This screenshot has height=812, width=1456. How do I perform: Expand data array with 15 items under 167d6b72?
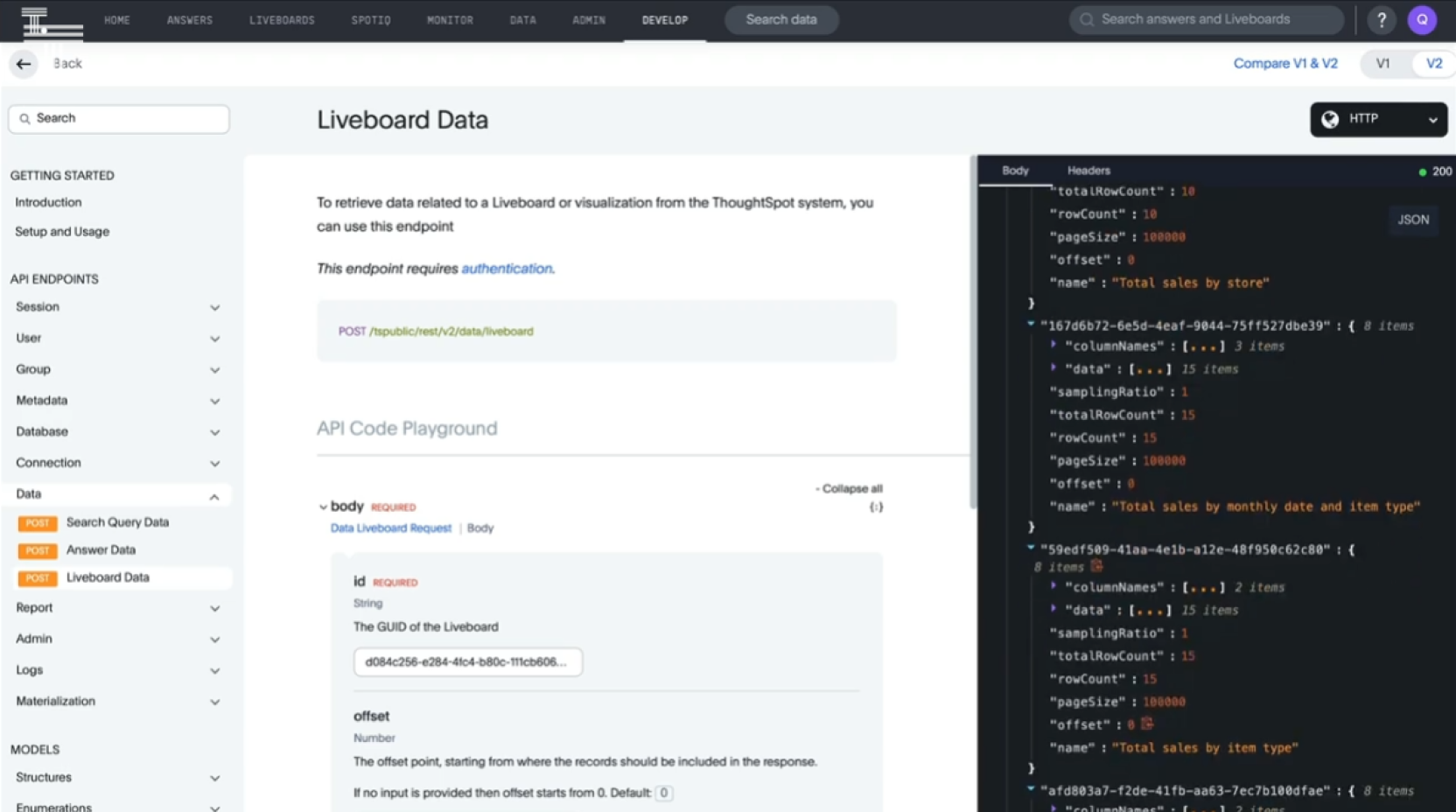coord(1053,367)
